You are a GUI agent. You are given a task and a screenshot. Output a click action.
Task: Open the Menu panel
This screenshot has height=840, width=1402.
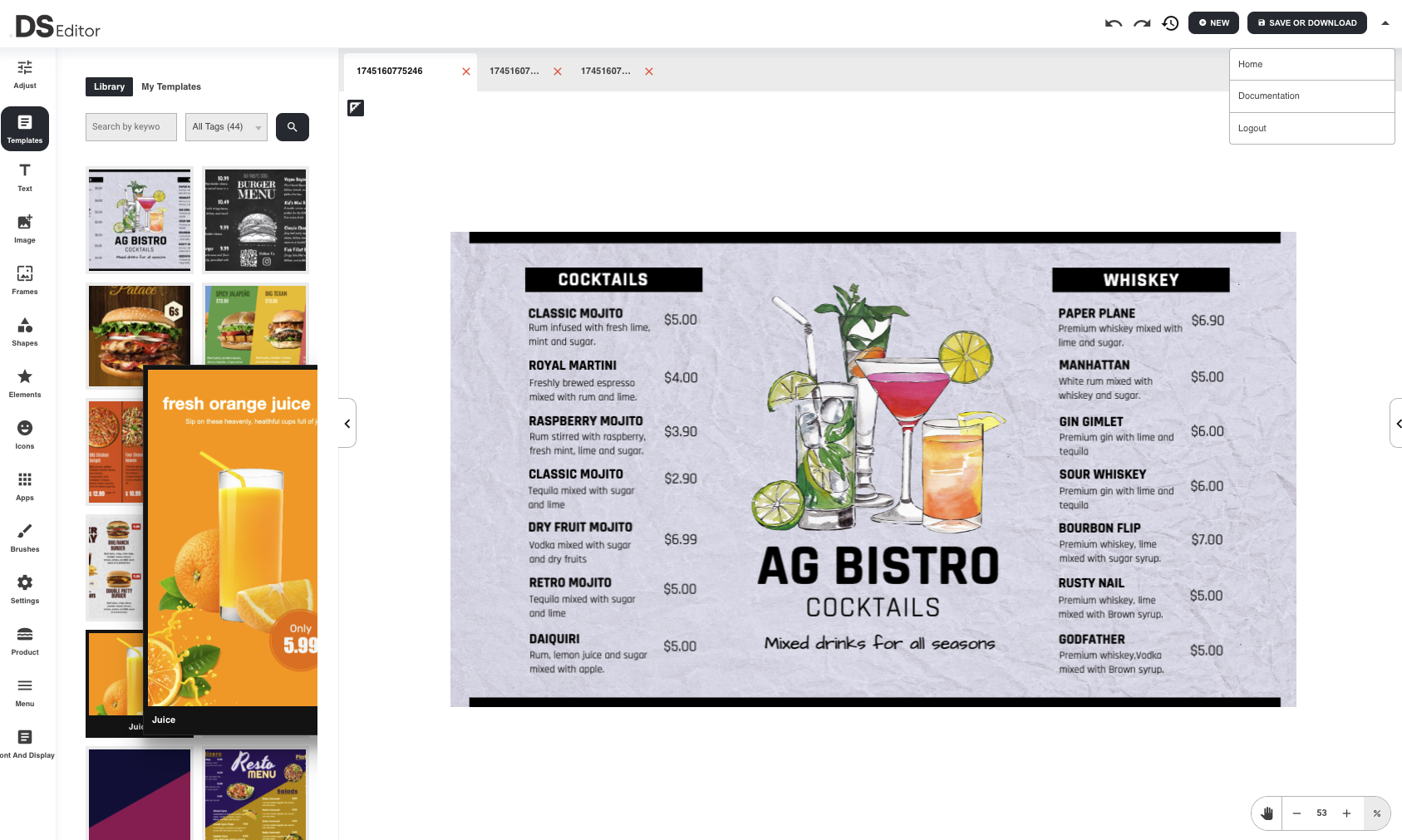pos(25,692)
